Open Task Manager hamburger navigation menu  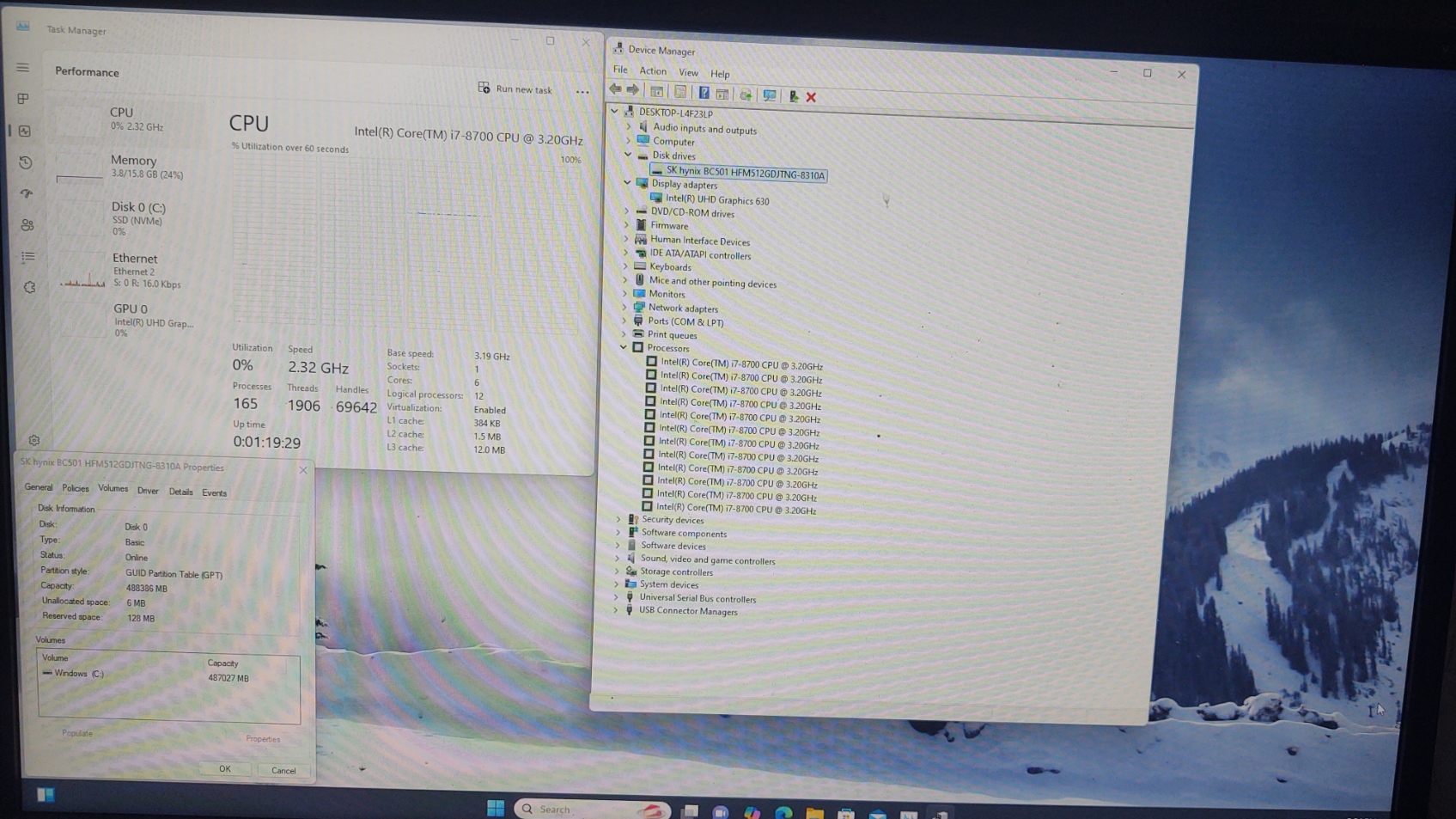tap(23, 67)
